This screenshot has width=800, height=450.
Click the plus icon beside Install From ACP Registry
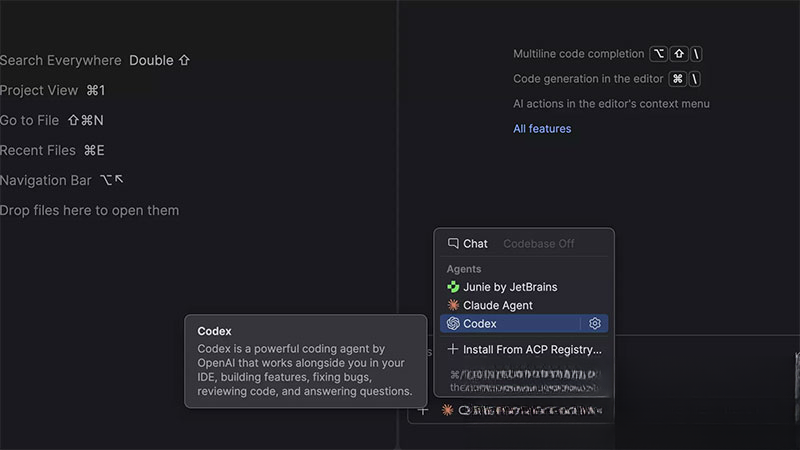453,349
